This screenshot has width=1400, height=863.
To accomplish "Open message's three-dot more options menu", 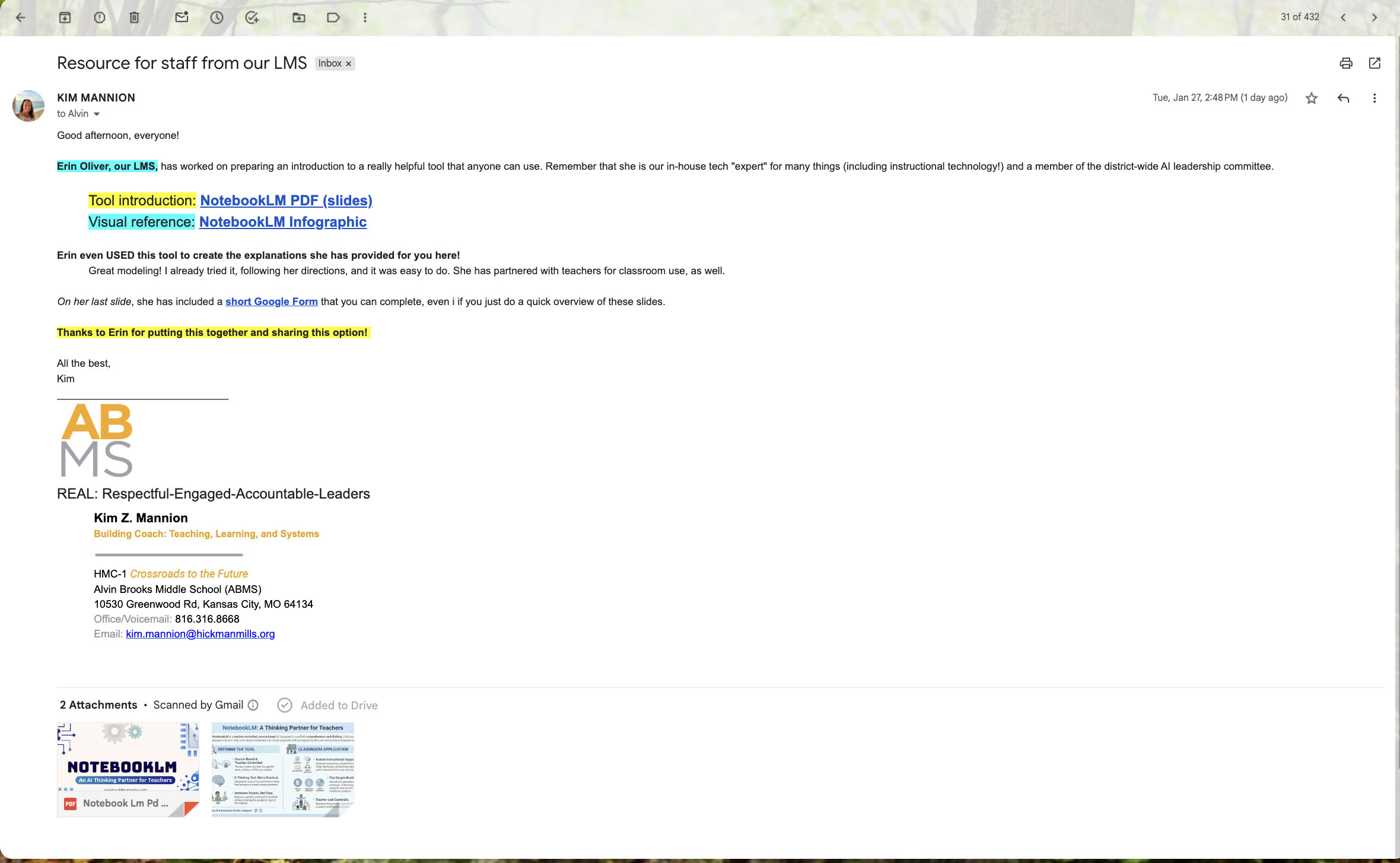I will point(1374,99).
